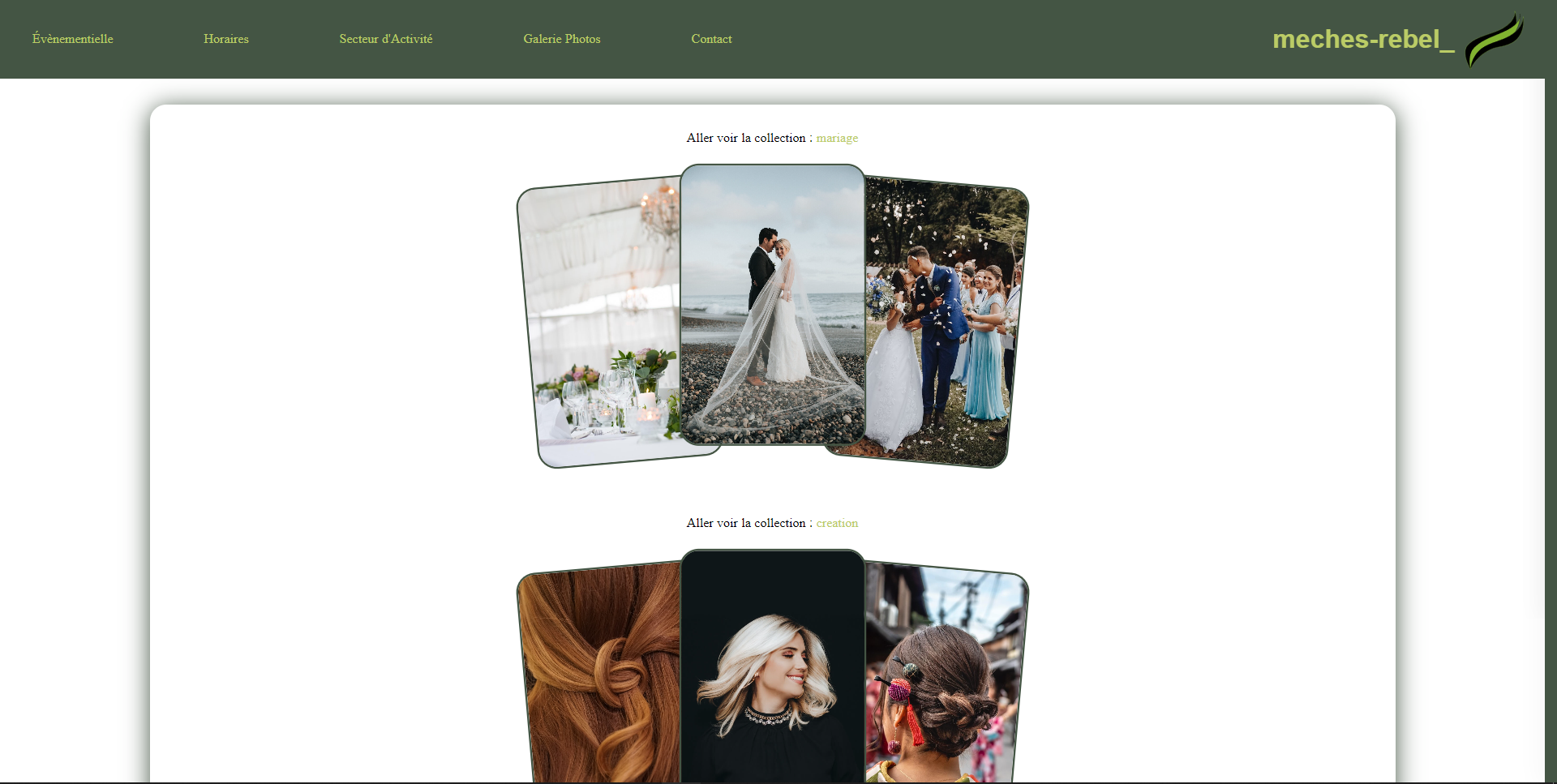Open the Évènementielle menu item
This screenshot has width=1557, height=784.
tap(72, 39)
